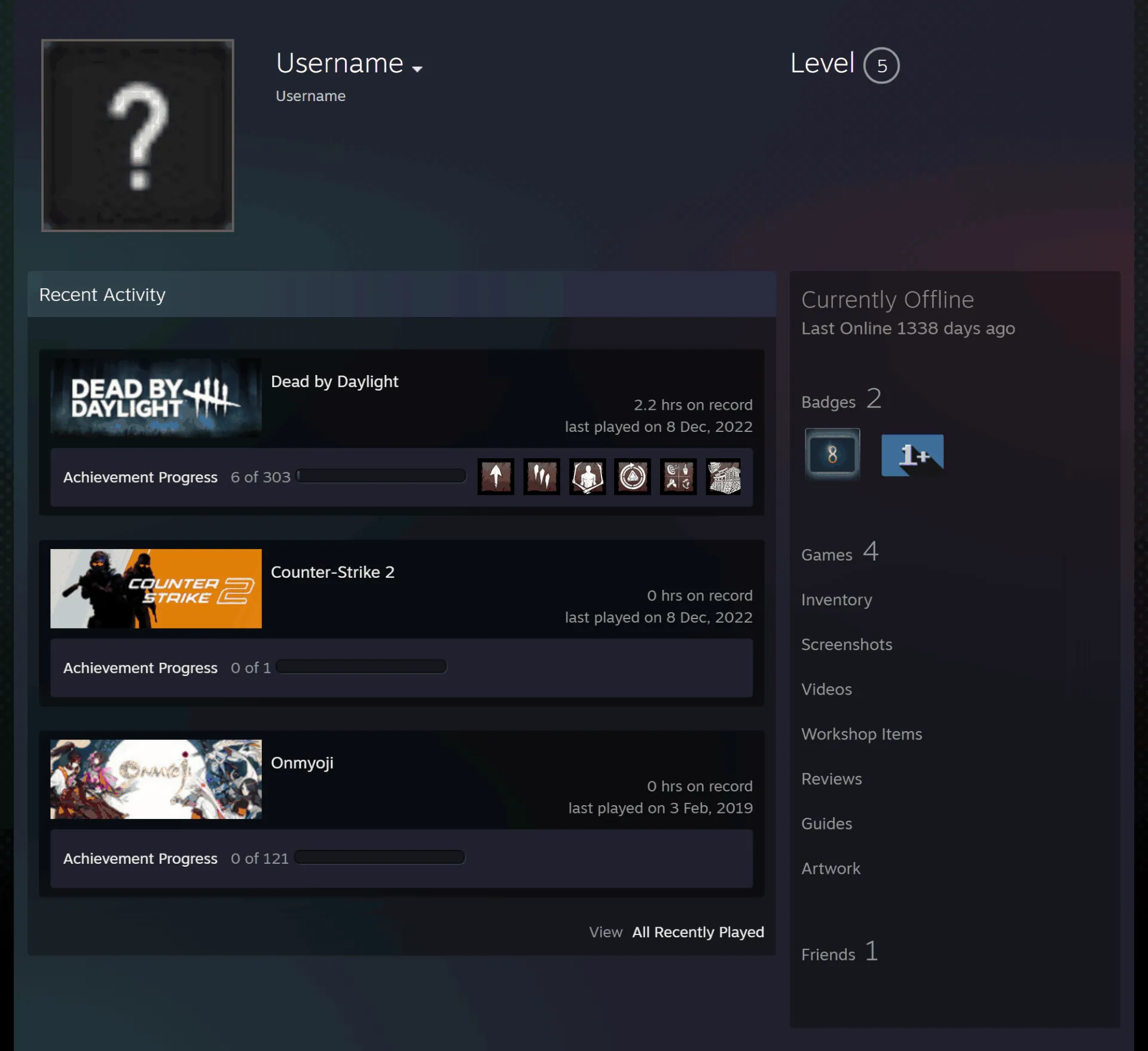Open the Friends list link
The width and height of the screenshot is (1148, 1051).
(x=839, y=952)
